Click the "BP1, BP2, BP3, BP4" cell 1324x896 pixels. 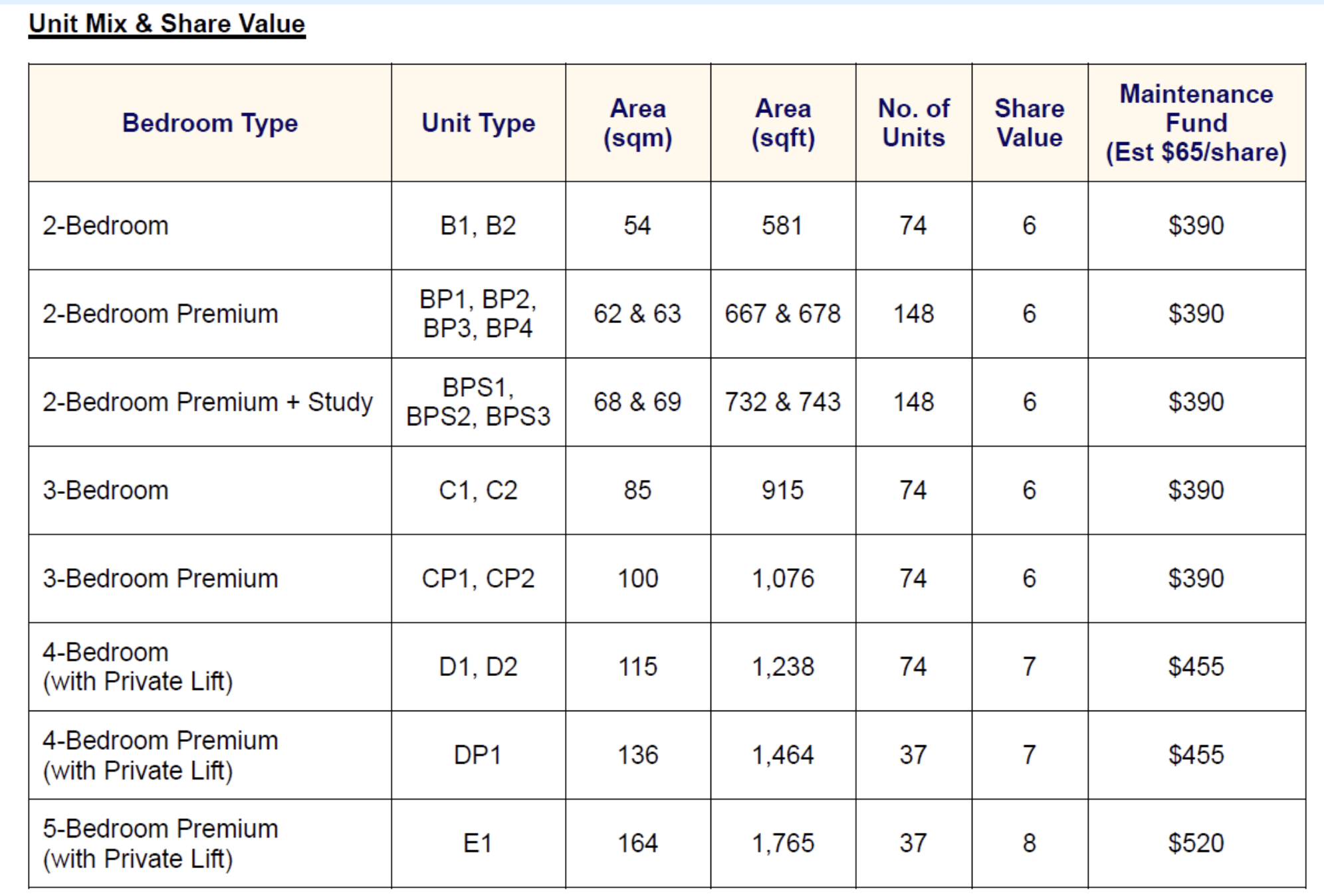click(x=478, y=314)
